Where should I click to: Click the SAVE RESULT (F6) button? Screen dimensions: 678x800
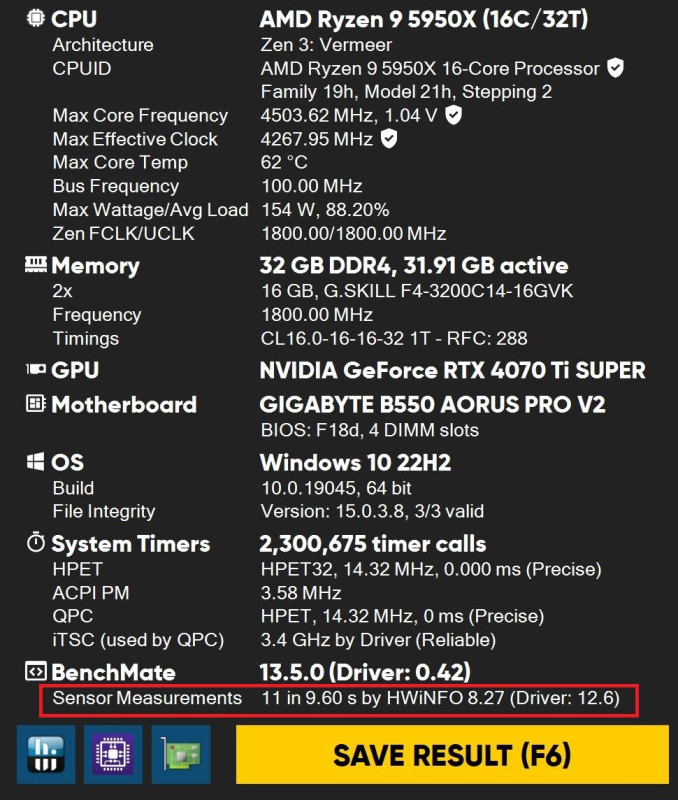click(x=452, y=755)
